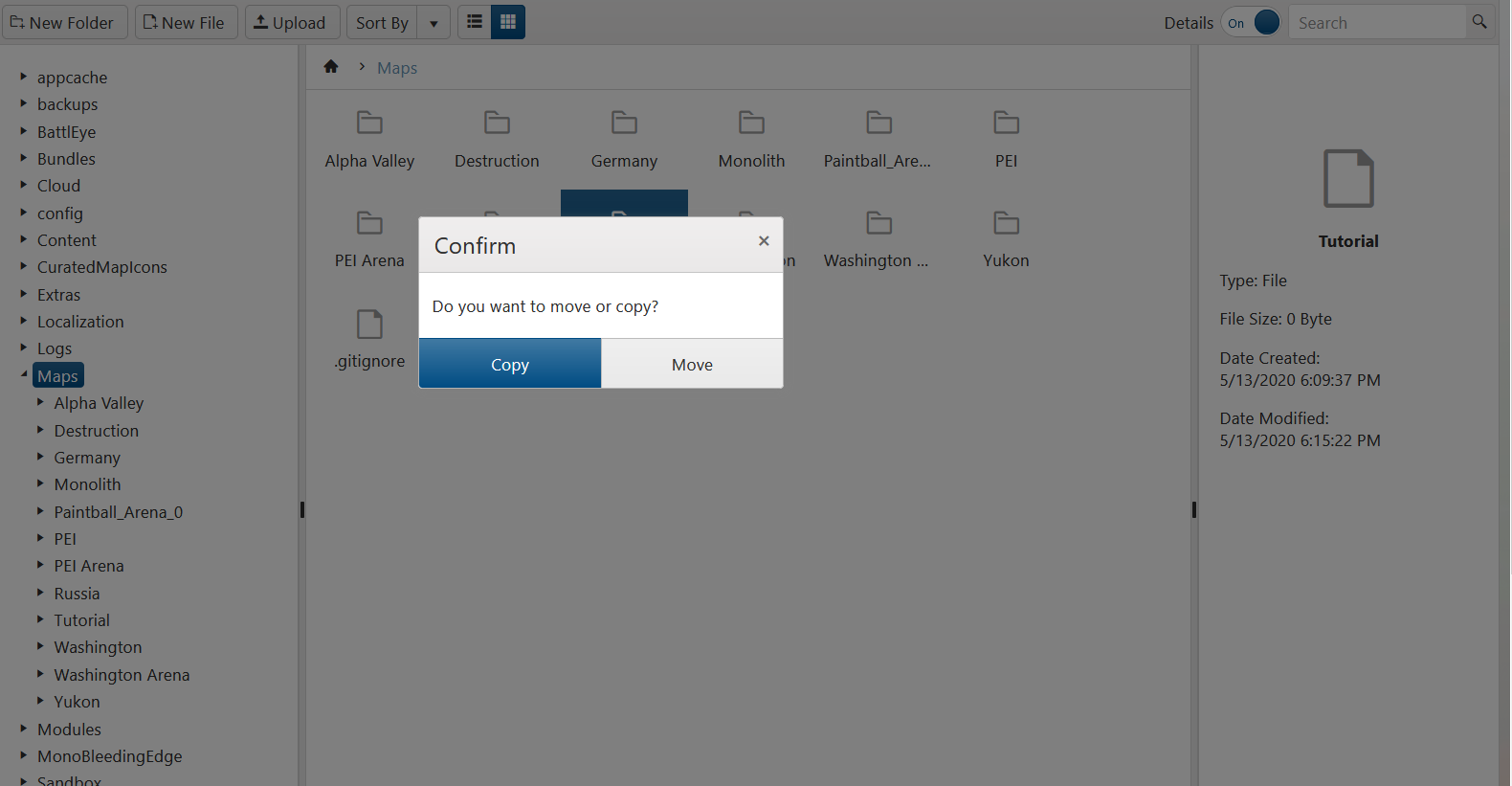Select Germany in the tree
Viewport: 1512px width, 786px height.
[87, 458]
